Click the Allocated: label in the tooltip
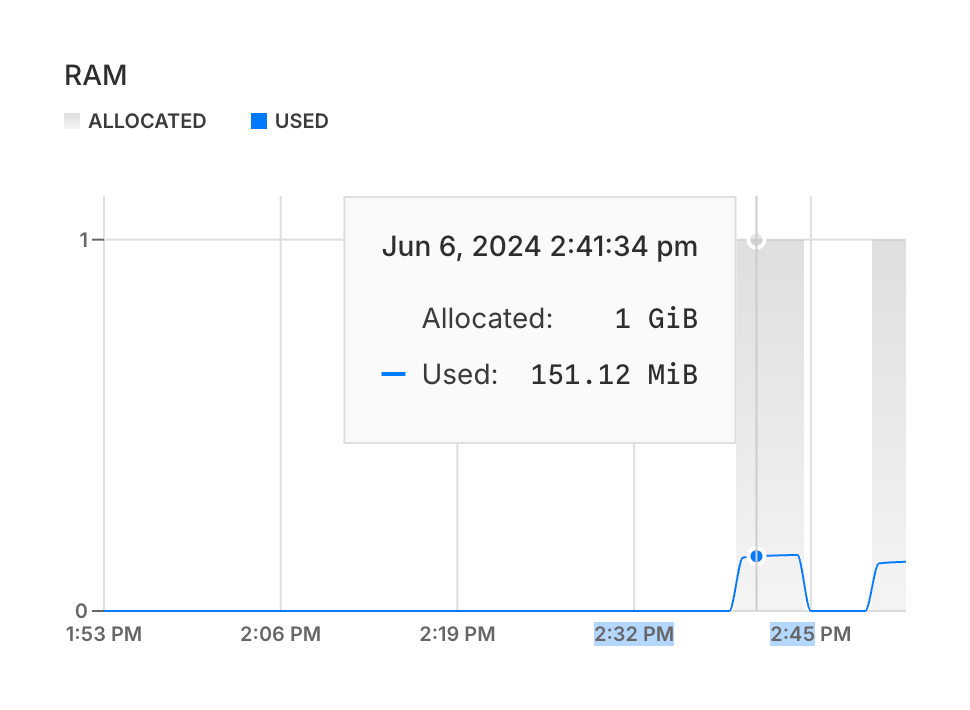 click(487, 319)
